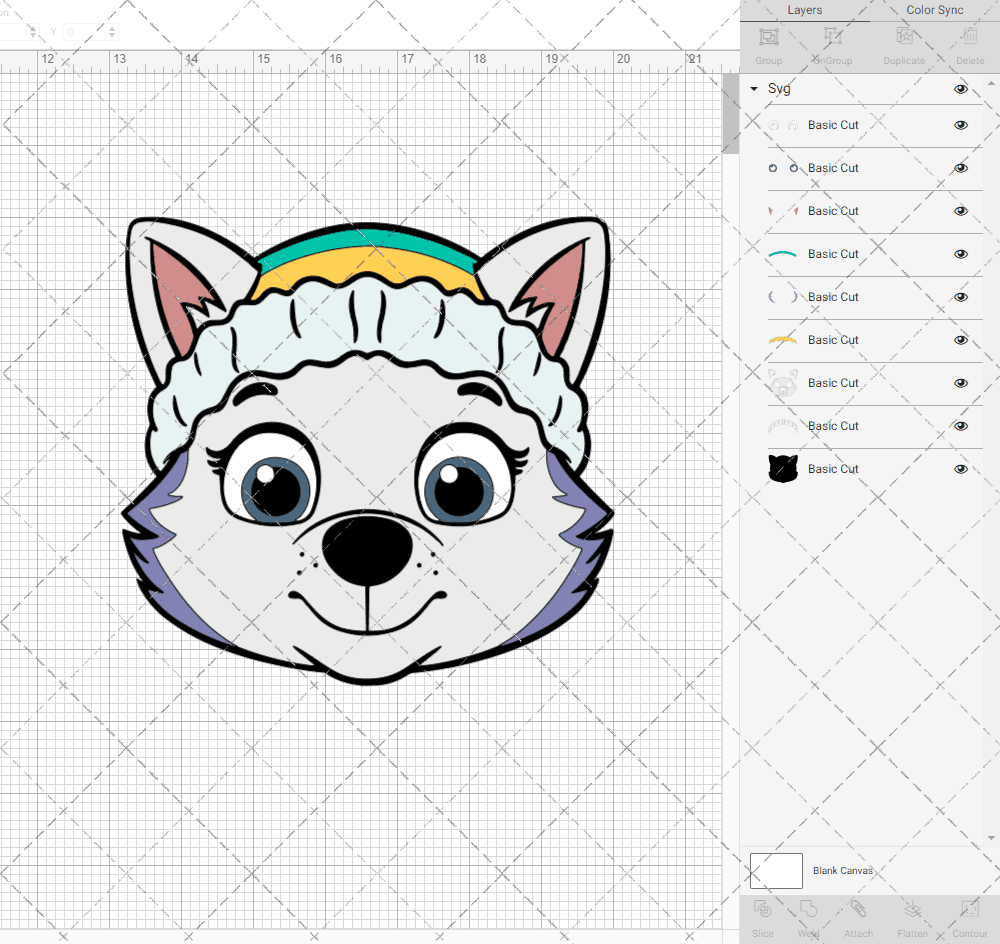1000x944 pixels.
Task: Click the layers panel scroll down arrow
Action: 990,838
